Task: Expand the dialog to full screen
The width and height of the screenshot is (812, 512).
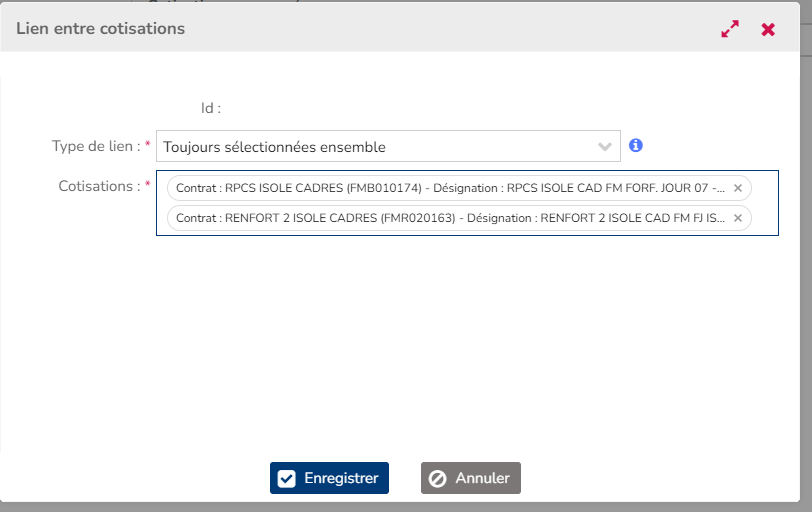Action: (730, 29)
